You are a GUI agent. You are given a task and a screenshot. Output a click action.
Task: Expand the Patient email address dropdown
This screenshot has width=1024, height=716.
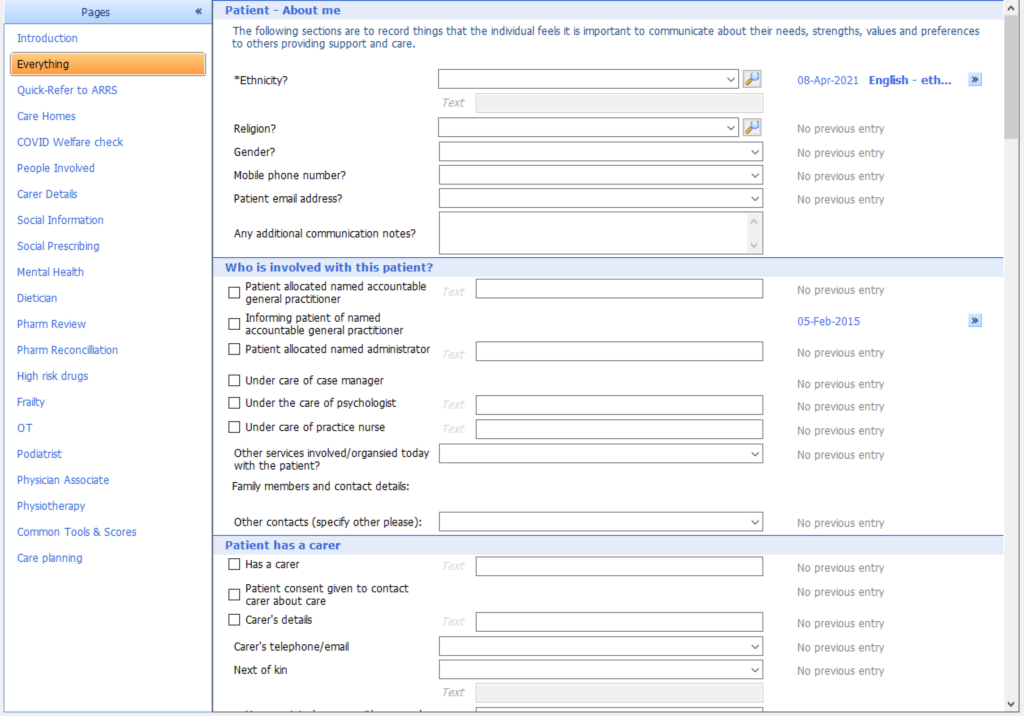tap(600, 199)
